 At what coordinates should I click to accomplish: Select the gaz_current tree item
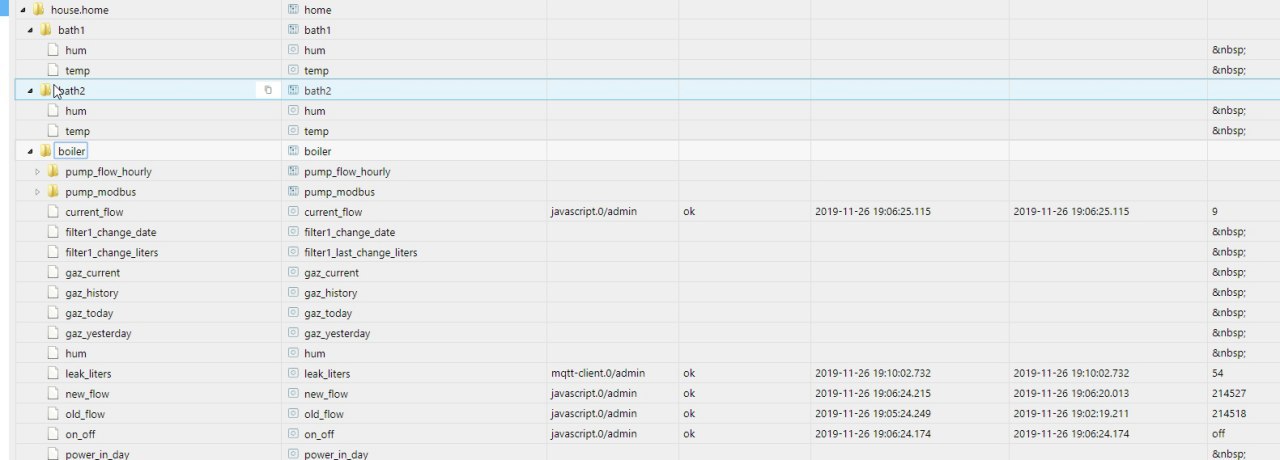(x=92, y=273)
